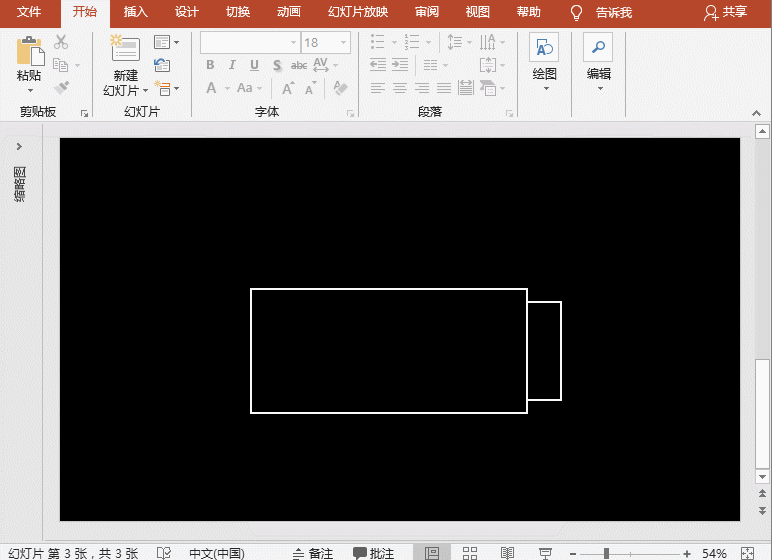Toggle distributed text alignment
The image size is (772, 560).
point(465,88)
